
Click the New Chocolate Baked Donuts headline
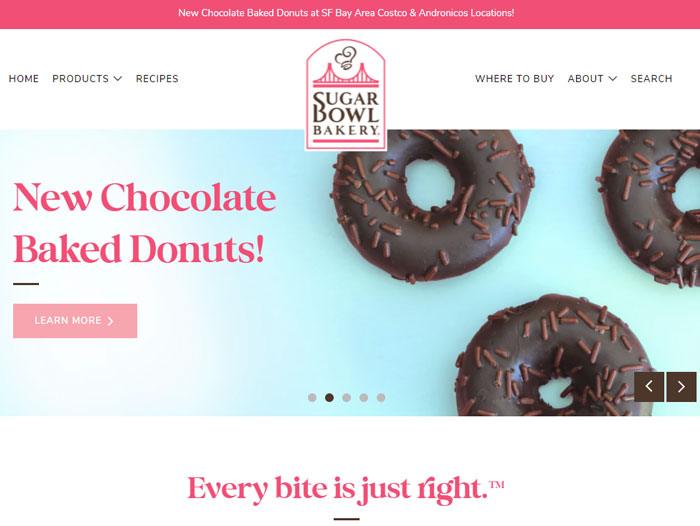pos(145,222)
